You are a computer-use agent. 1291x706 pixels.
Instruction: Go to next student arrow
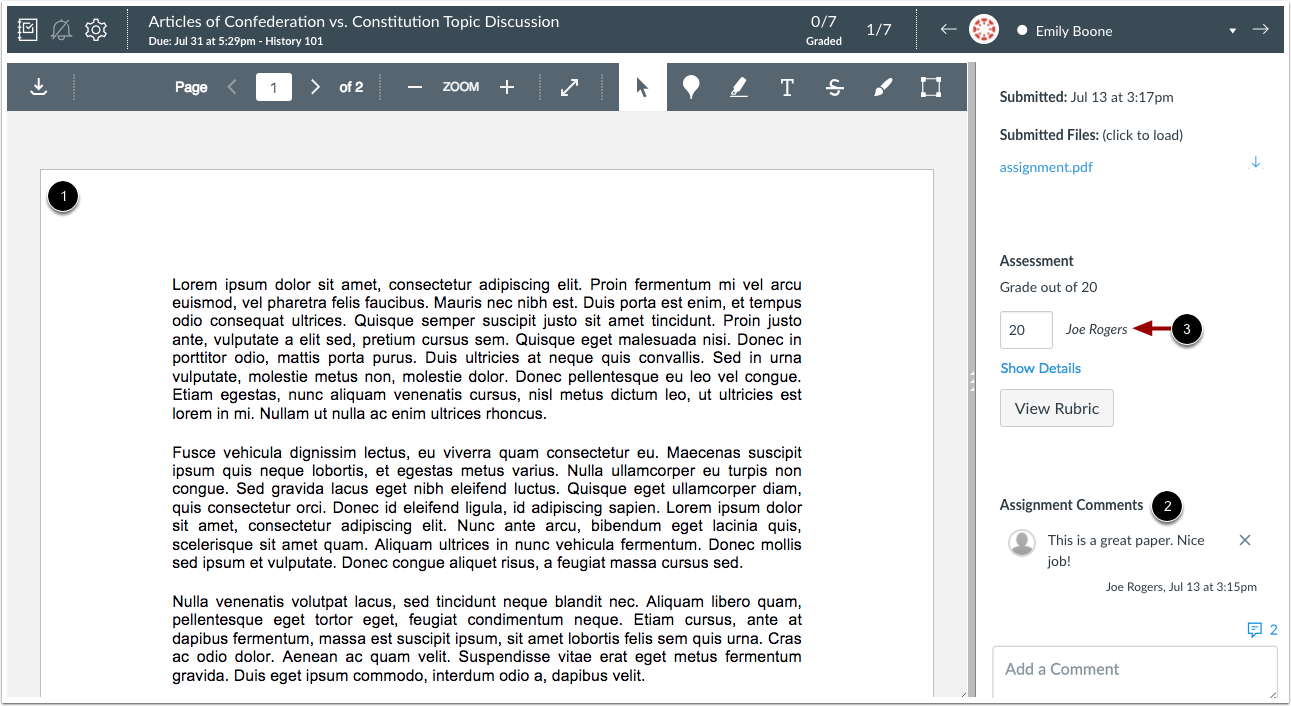tap(1260, 30)
